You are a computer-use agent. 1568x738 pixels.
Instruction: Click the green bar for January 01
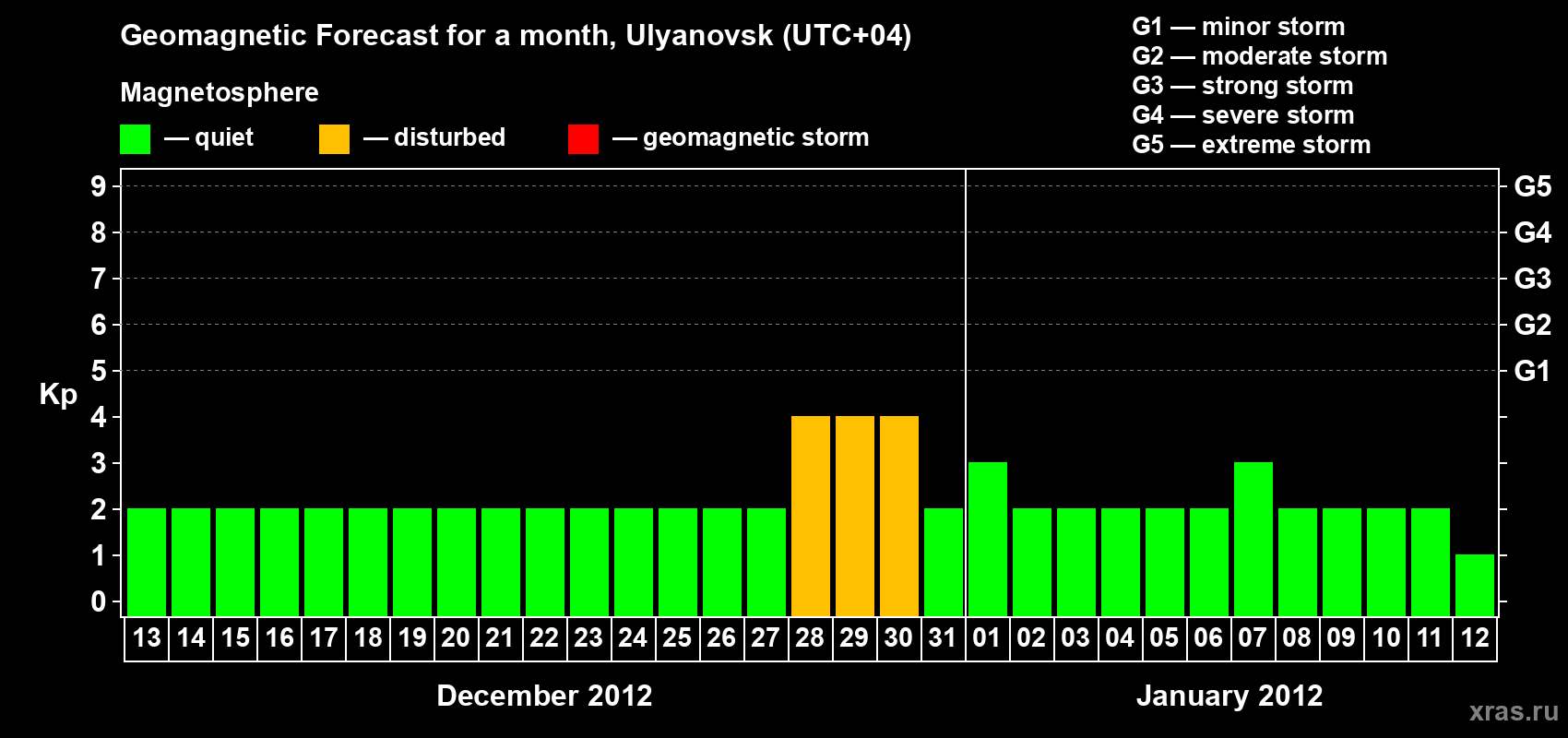988,539
